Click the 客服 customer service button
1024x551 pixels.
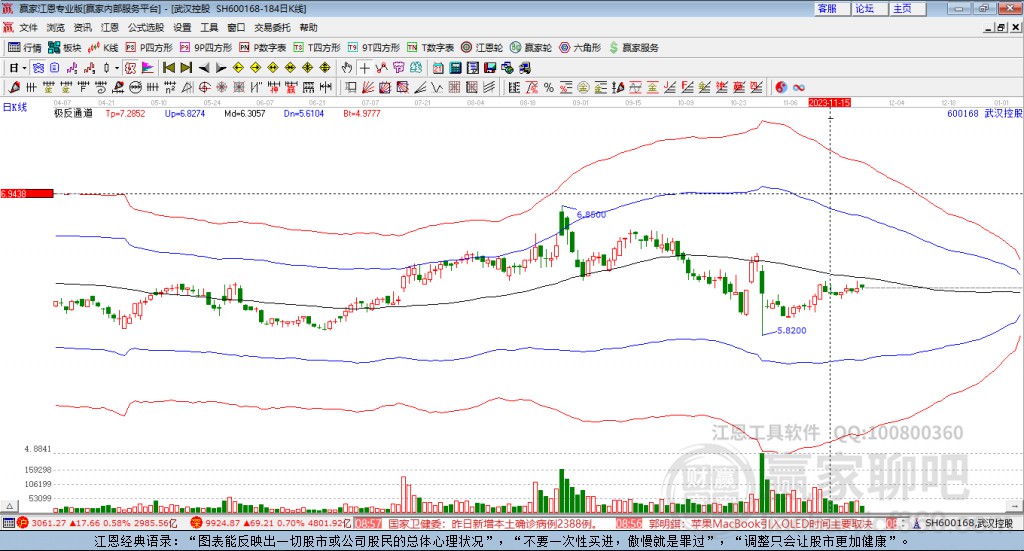pyautogui.click(x=832, y=8)
